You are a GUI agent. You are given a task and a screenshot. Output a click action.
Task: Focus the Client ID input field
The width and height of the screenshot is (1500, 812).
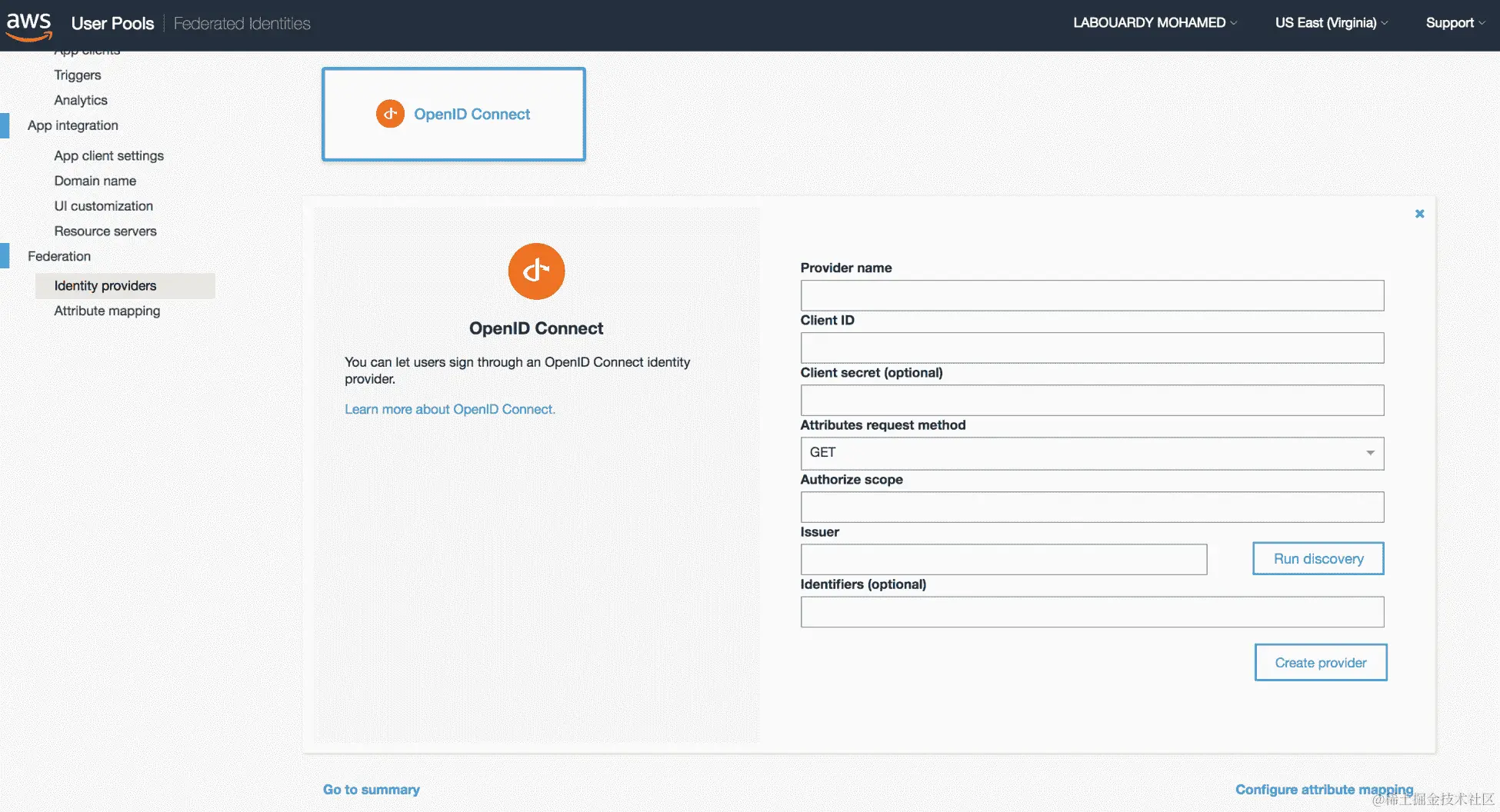(1092, 348)
